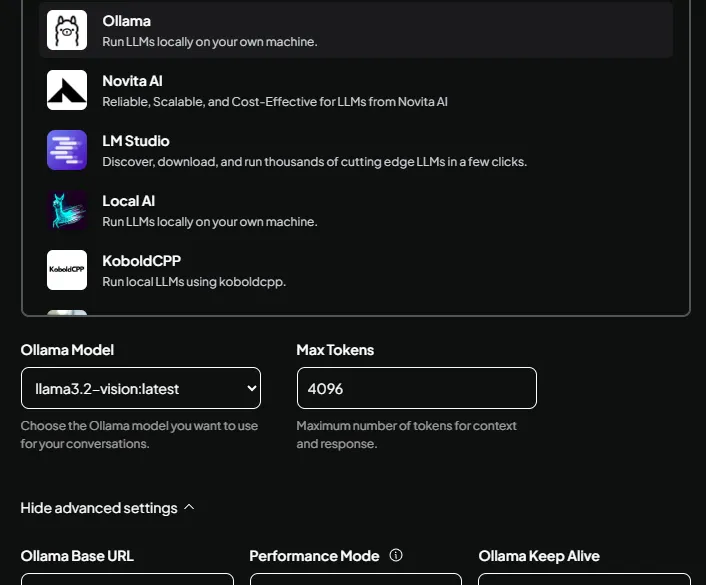Viewport: 706px width, 585px height.
Task: Click 'Run LLMs locally' text under Ollama
Action: coord(210,42)
